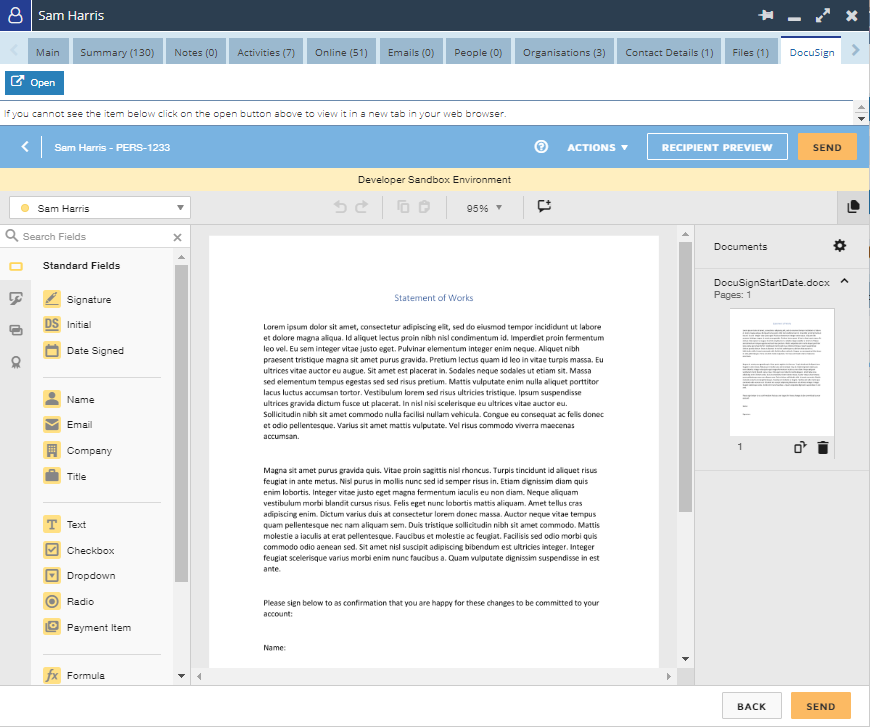The height and width of the screenshot is (727, 870).
Task: Select the Radio field
Action: pos(69,601)
